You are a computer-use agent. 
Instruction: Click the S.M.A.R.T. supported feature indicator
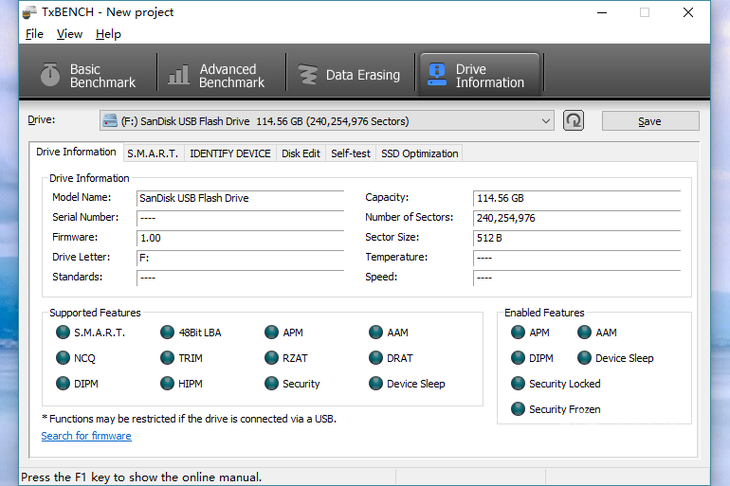point(63,332)
